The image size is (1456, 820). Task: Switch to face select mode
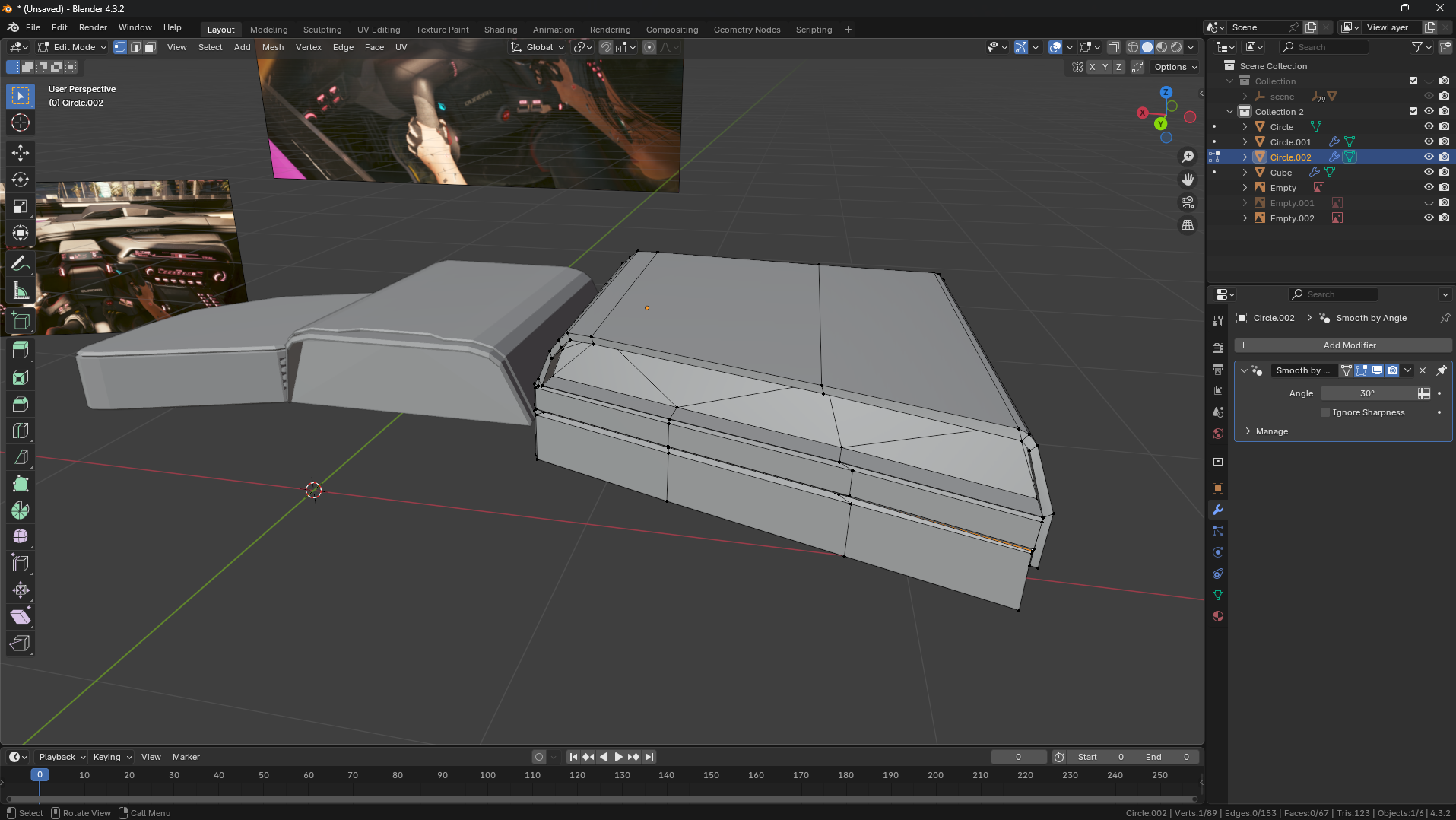(x=151, y=47)
